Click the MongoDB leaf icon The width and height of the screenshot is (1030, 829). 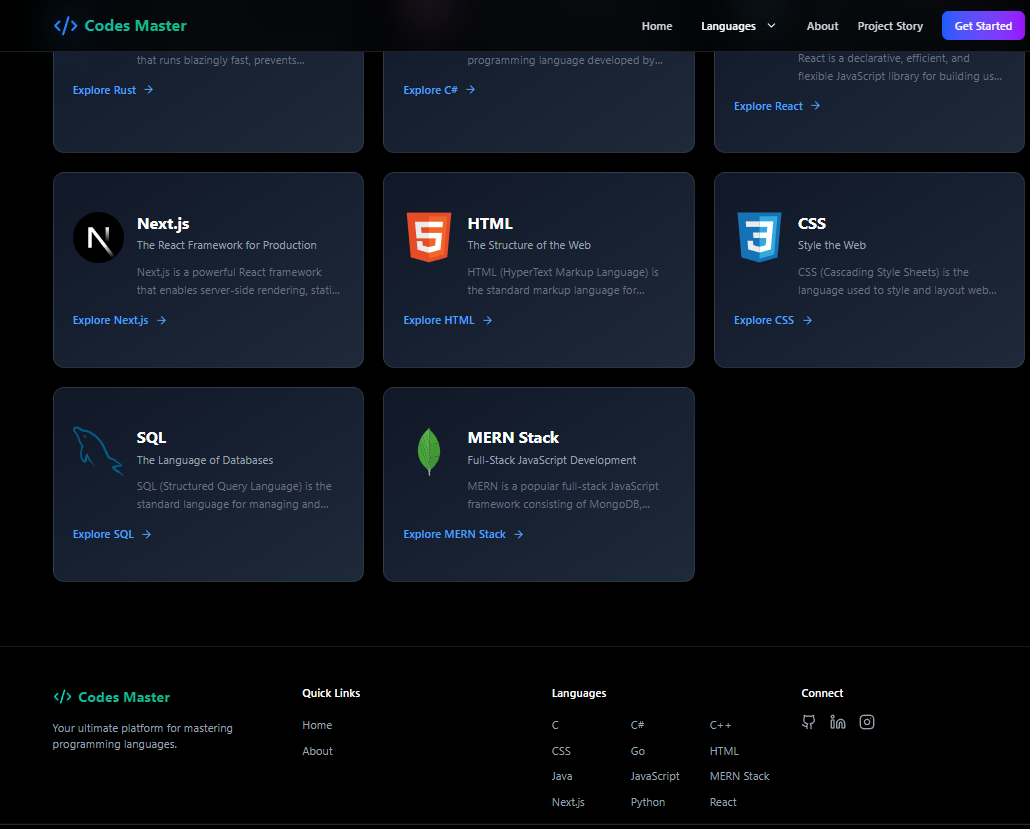pyautogui.click(x=429, y=451)
